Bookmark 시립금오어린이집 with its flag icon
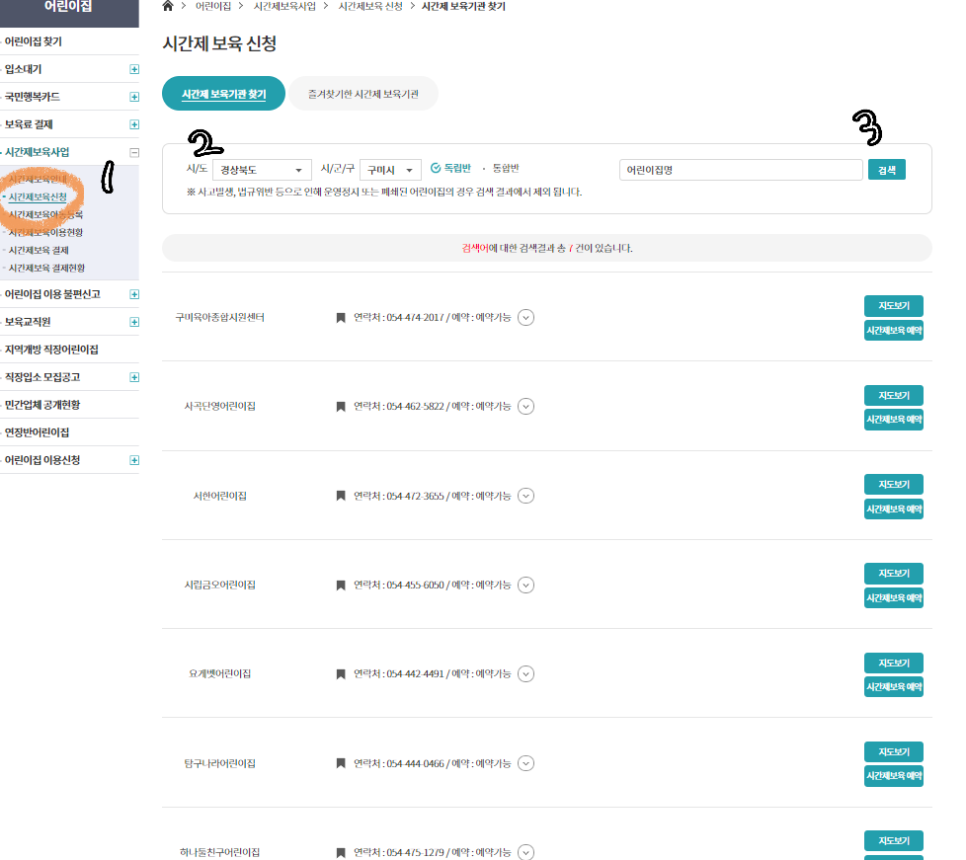This screenshot has height=860, width=966. (340, 585)
